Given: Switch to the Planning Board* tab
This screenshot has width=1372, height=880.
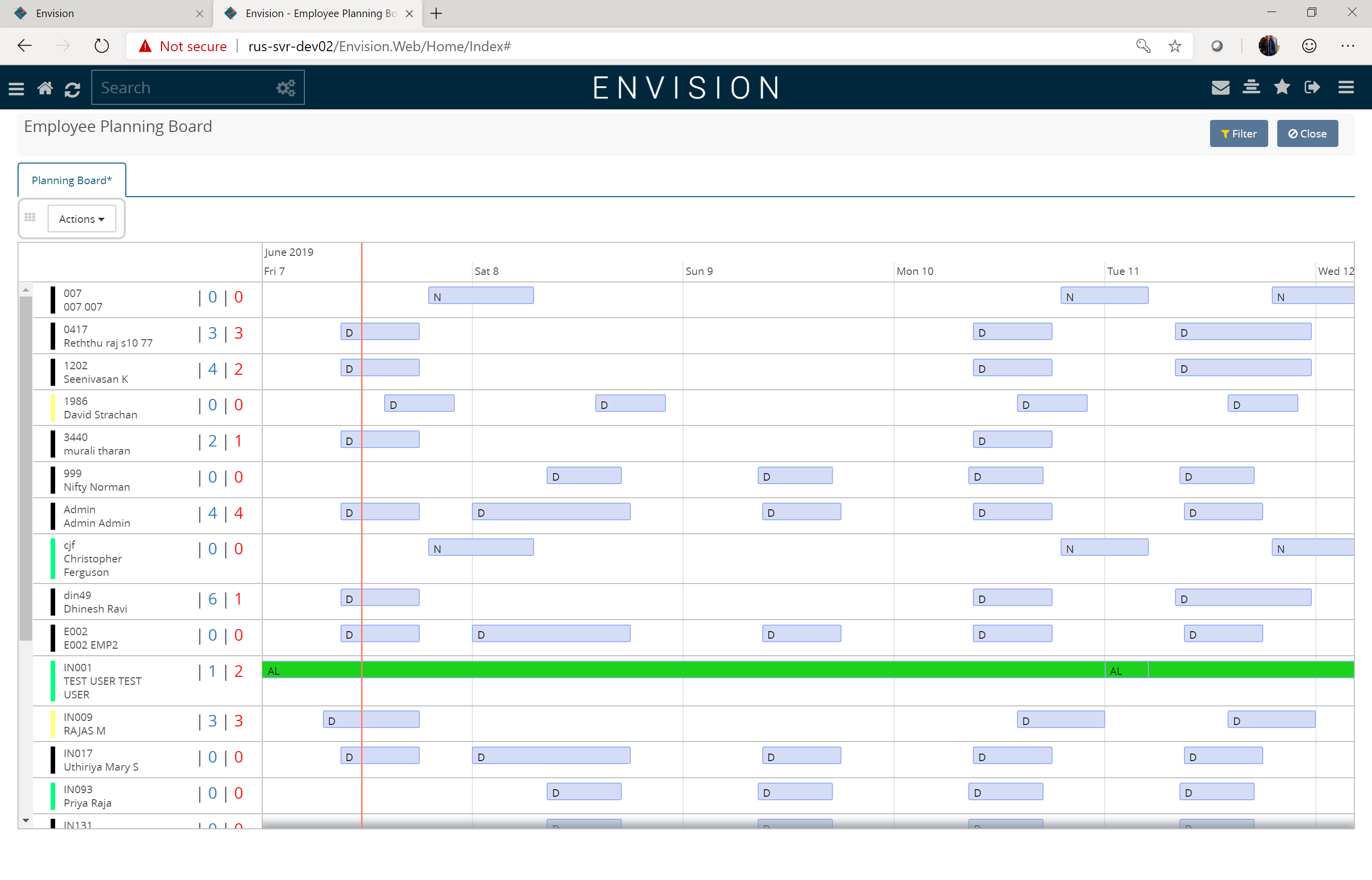Looking at the screenshot, I should 71,180.
